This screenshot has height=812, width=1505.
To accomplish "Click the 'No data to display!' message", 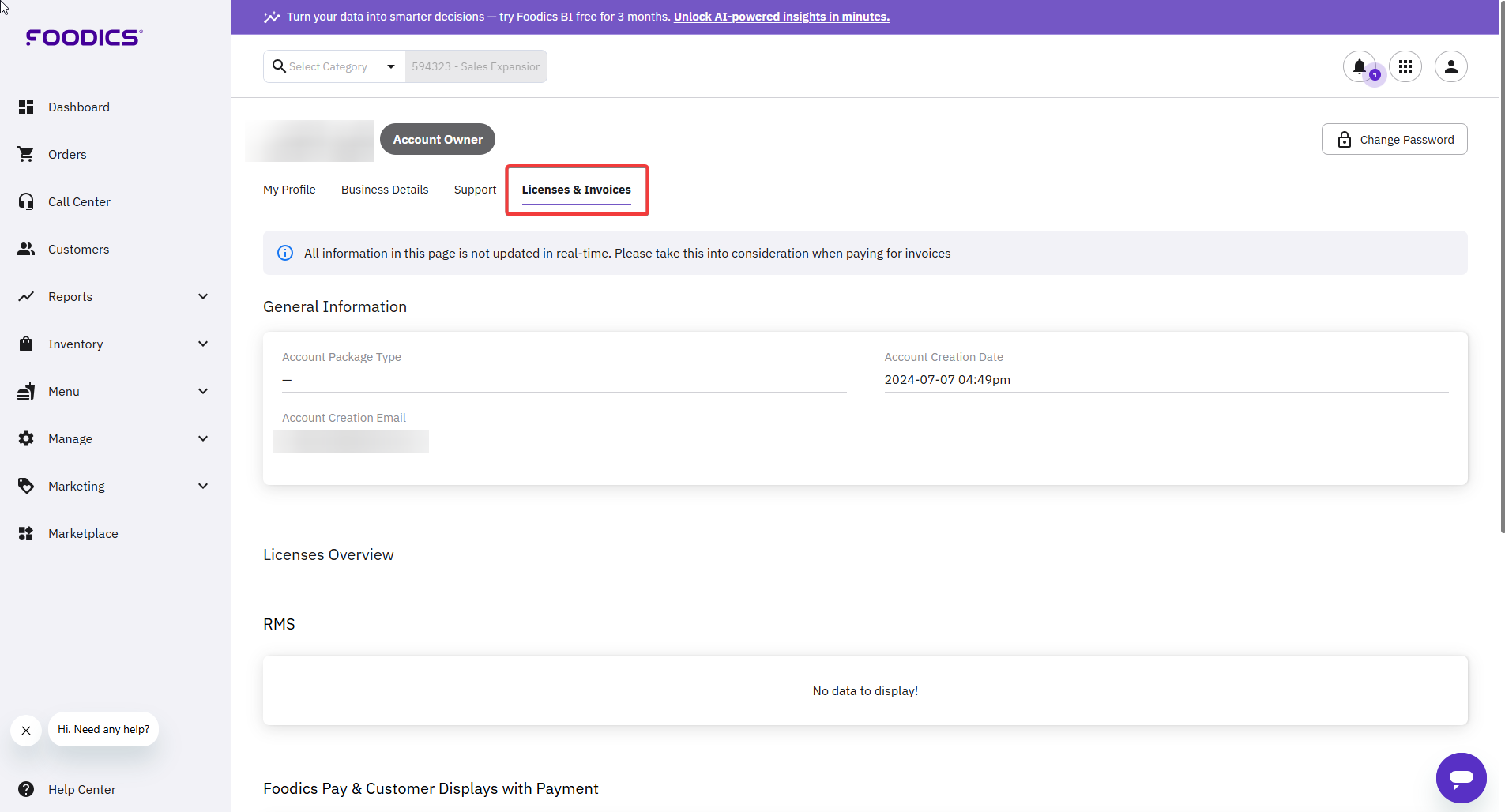I will (865, 690).
